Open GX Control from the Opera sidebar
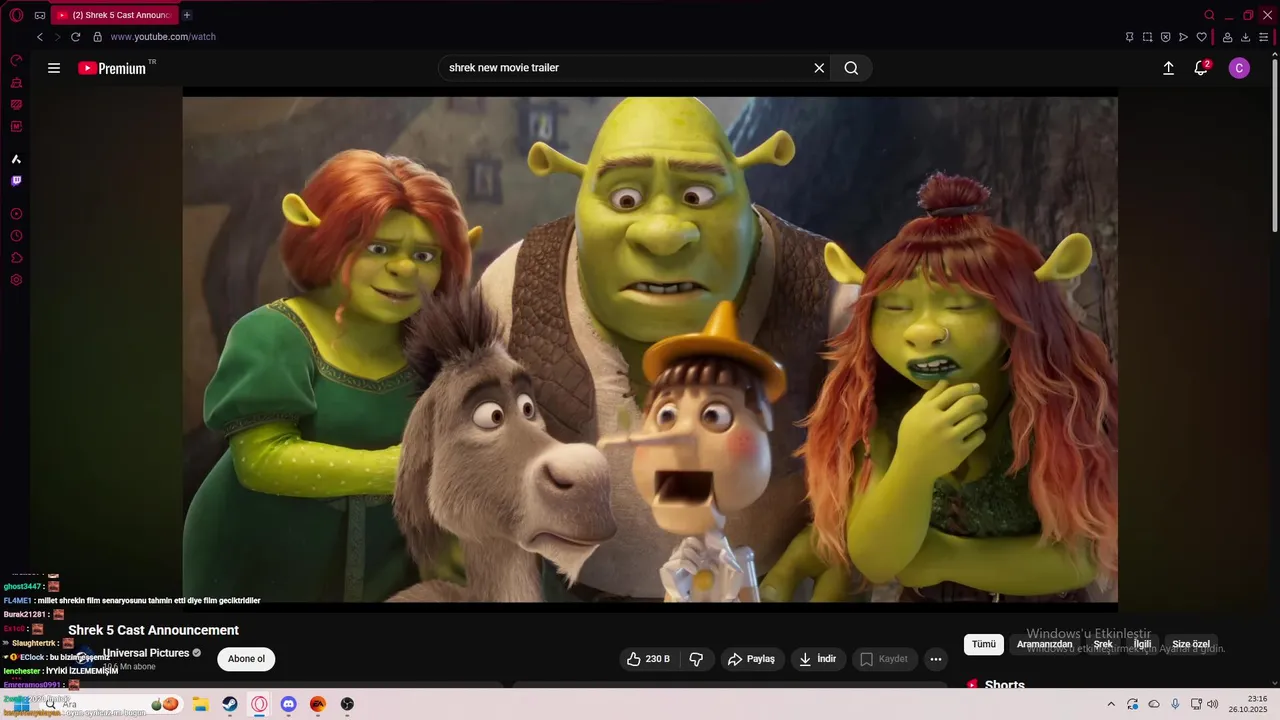 pos(16,61)
